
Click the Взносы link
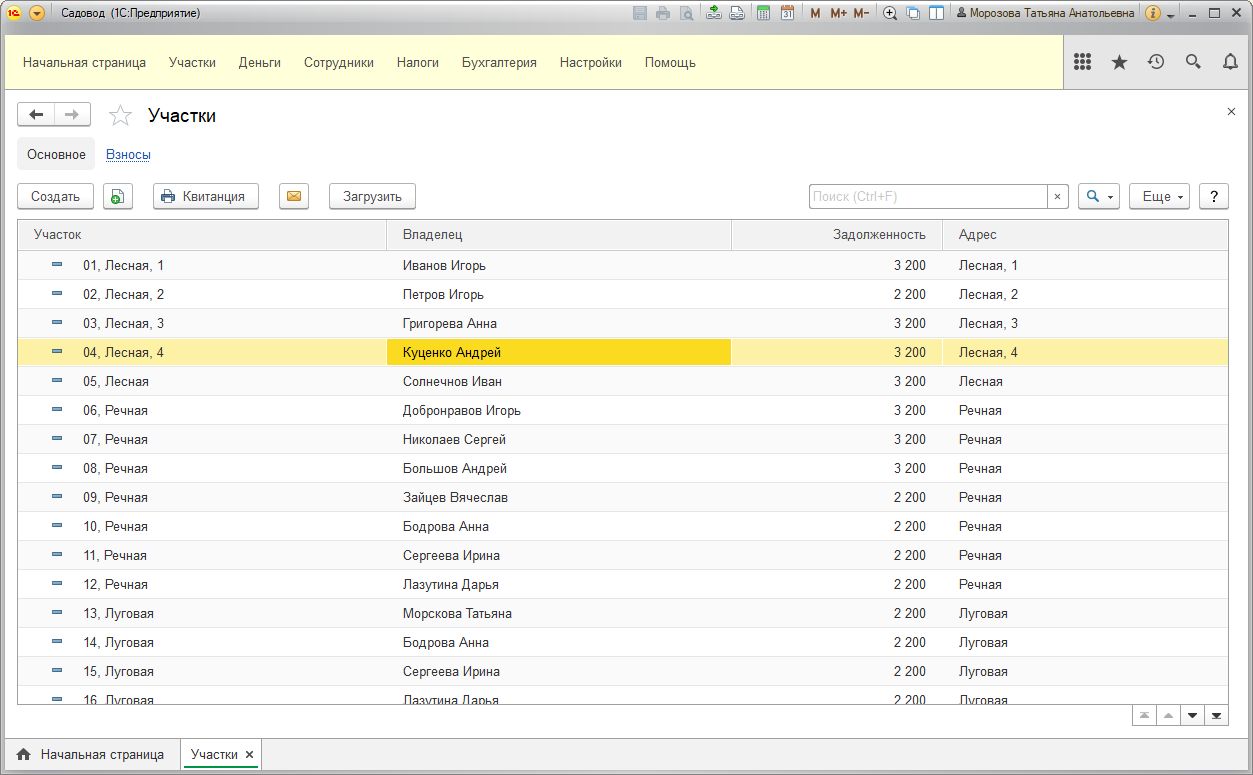[x=128, y=155]
